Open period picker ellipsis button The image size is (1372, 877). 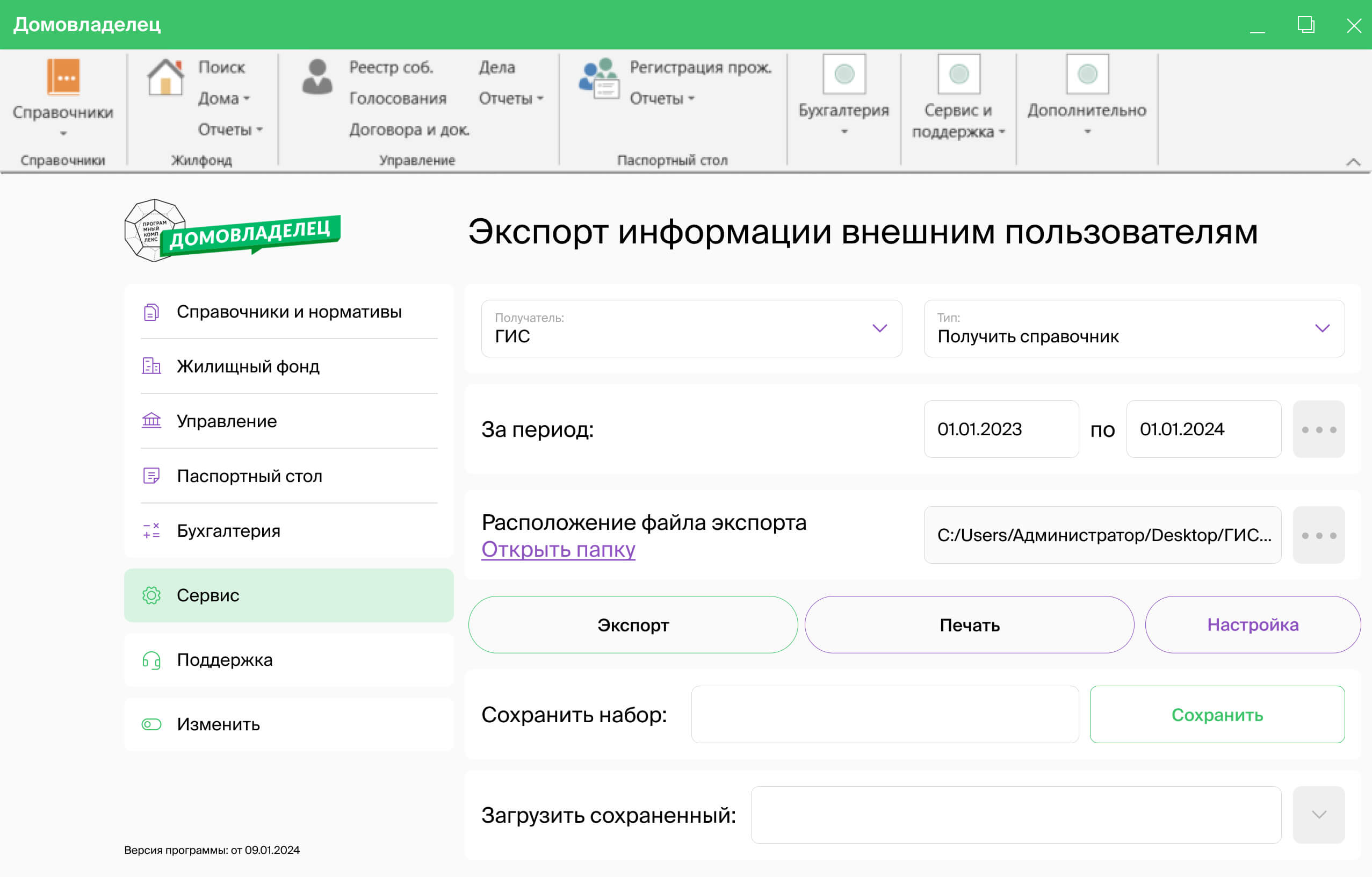click(x=1318, y=430)
